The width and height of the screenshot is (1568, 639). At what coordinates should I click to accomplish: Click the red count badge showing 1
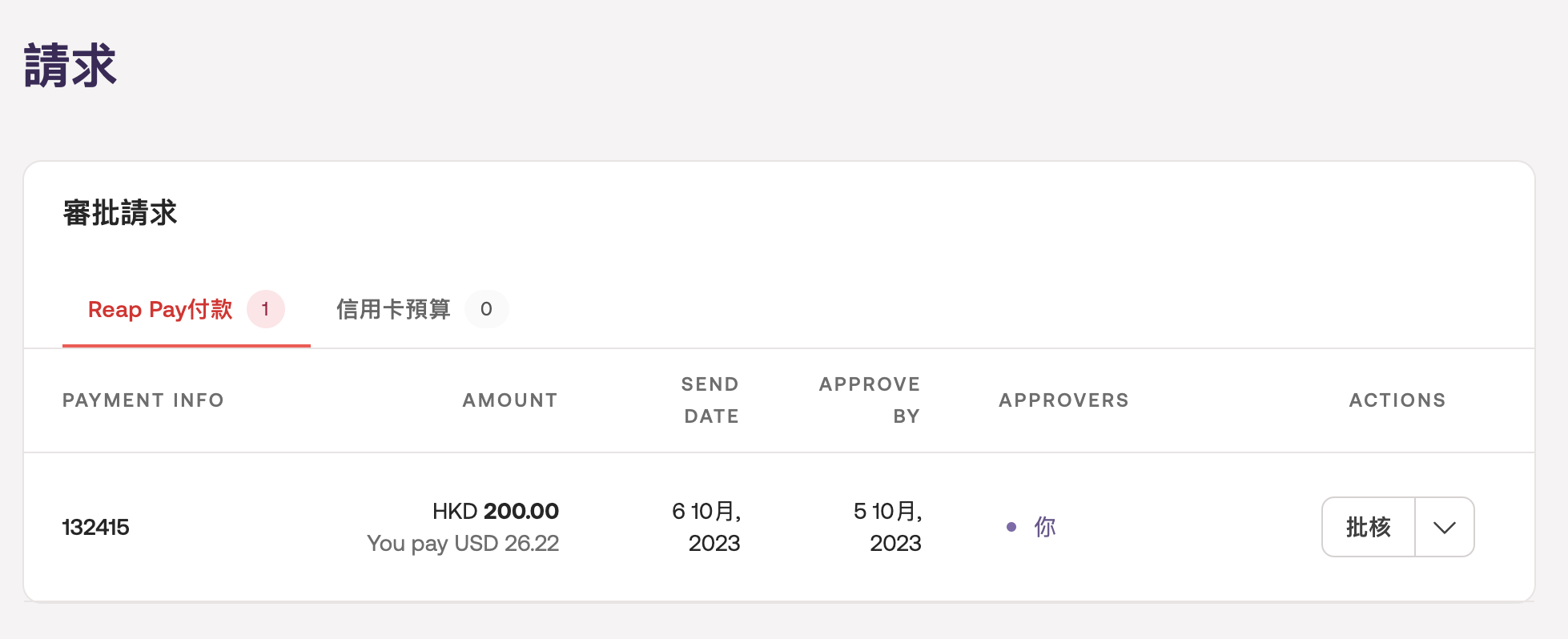(265, 309)
